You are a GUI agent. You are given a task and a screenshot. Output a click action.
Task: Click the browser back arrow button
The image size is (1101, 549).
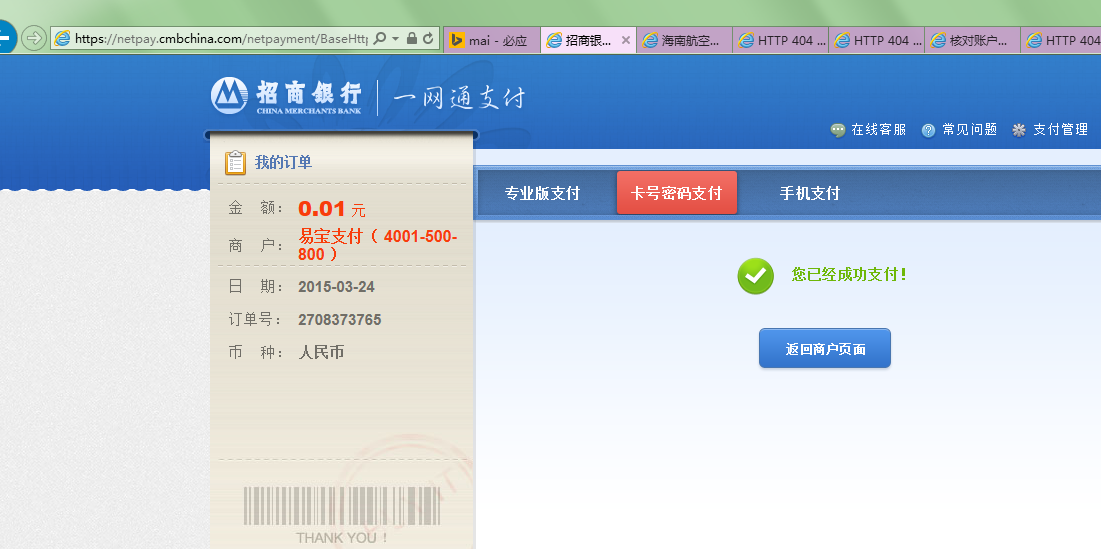[x=6, y=38]
